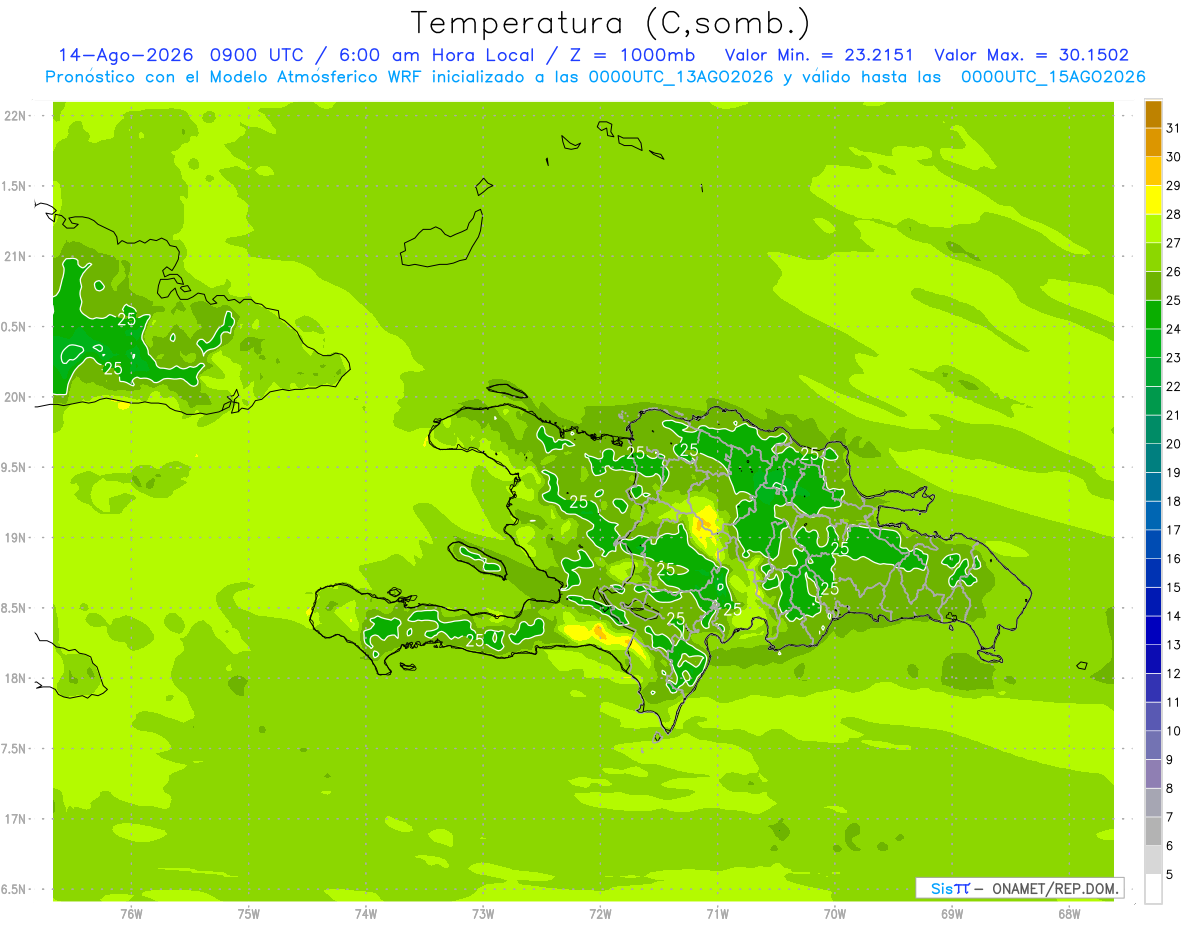This screenshot has height=927, width=1200.
Task: Click the "72W" longitude label
Action: (x=600, y=914)
